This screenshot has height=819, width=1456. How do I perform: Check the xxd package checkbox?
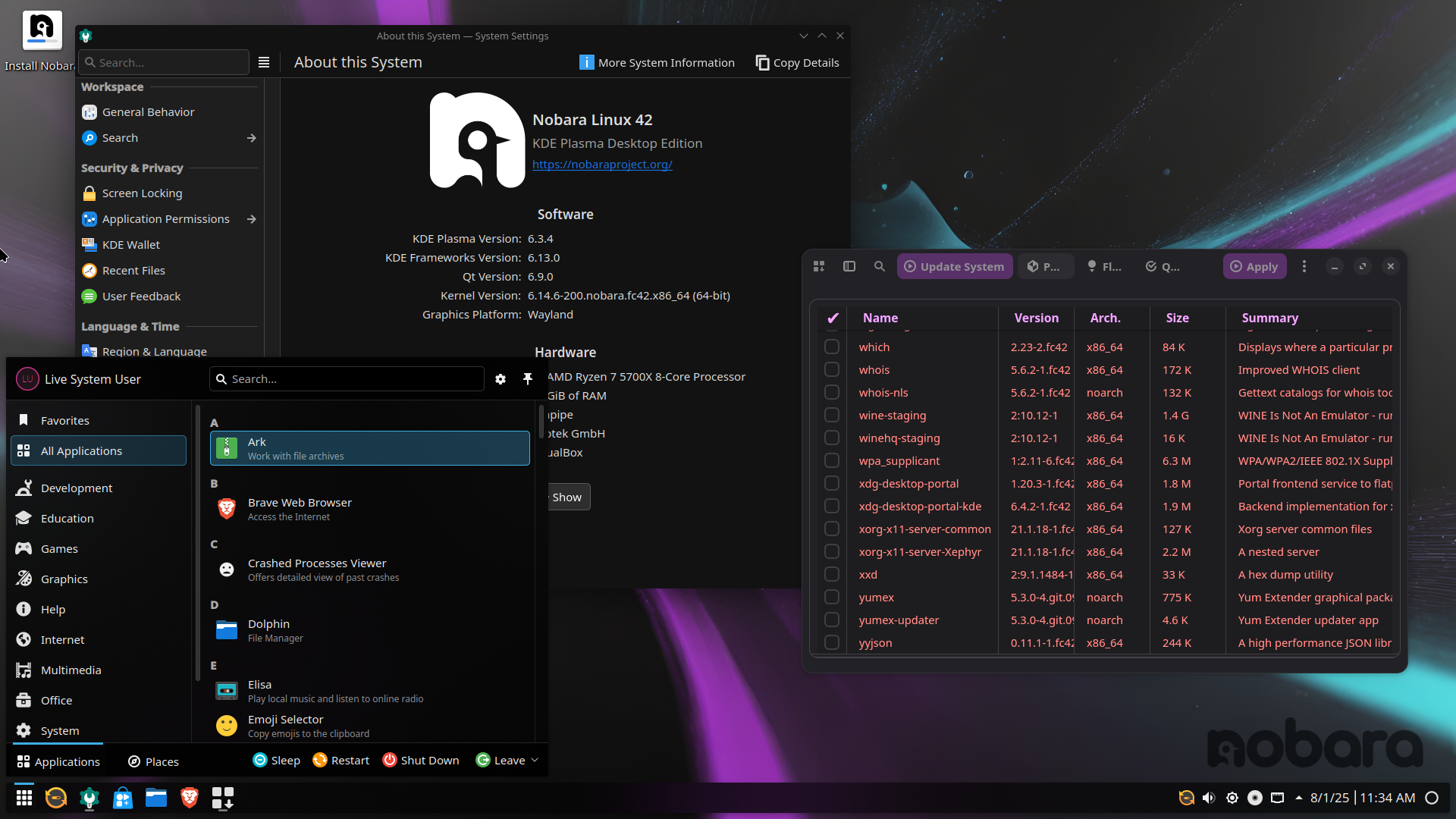pos(832,574)
